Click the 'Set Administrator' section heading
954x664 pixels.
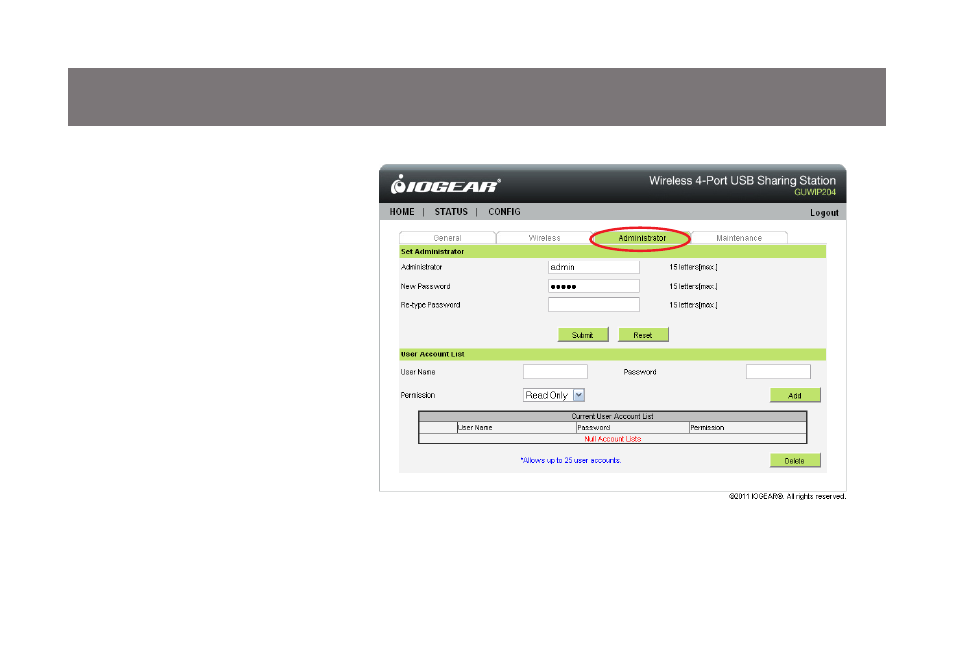[433, 251]
